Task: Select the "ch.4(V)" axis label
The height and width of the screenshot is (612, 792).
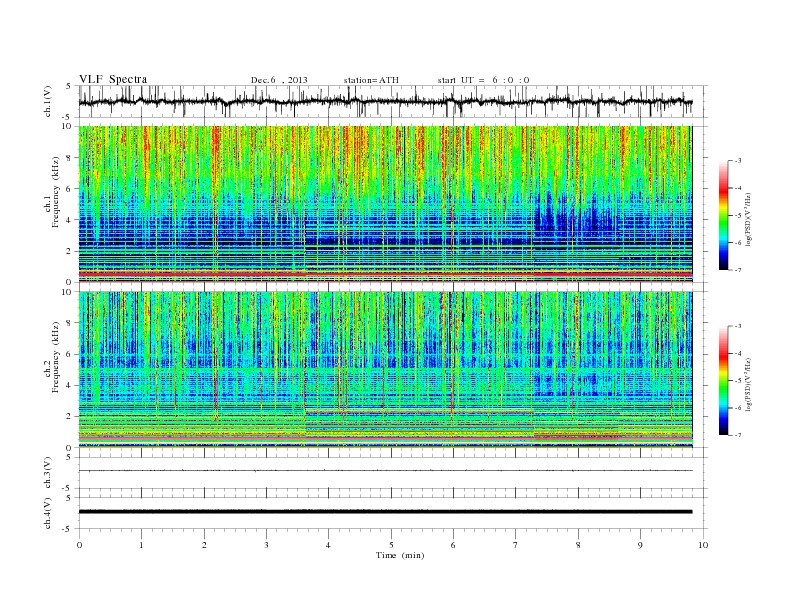Action: (48, 513)
